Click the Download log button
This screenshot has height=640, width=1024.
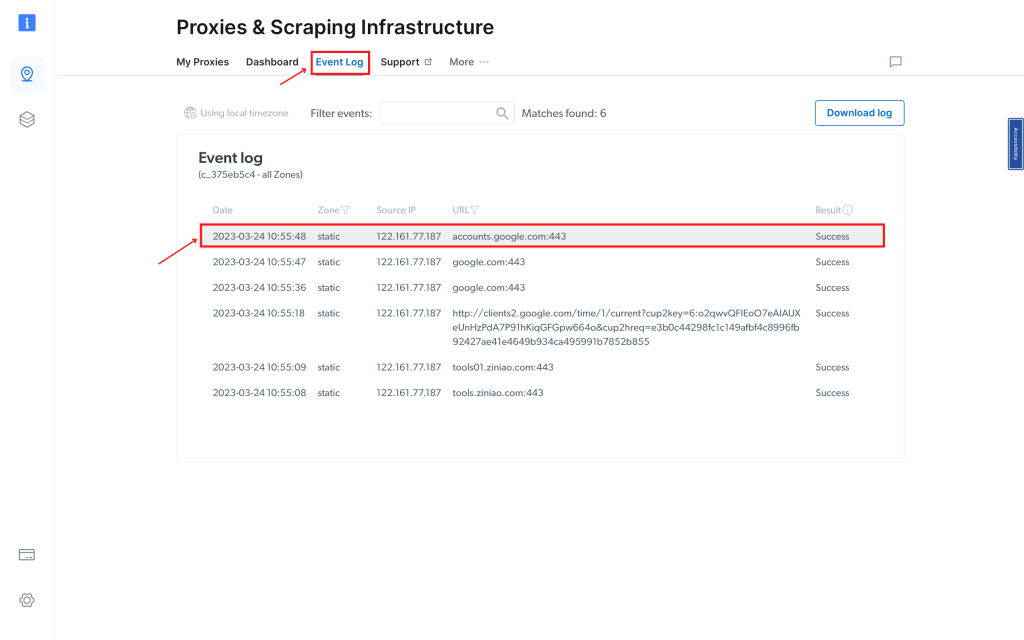859,113
